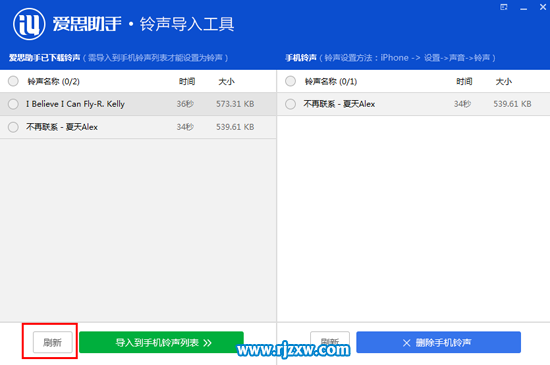Screen dimensions: 550x365
Task: Sort downloaded list by 大小 column
Action: (226, 81)
